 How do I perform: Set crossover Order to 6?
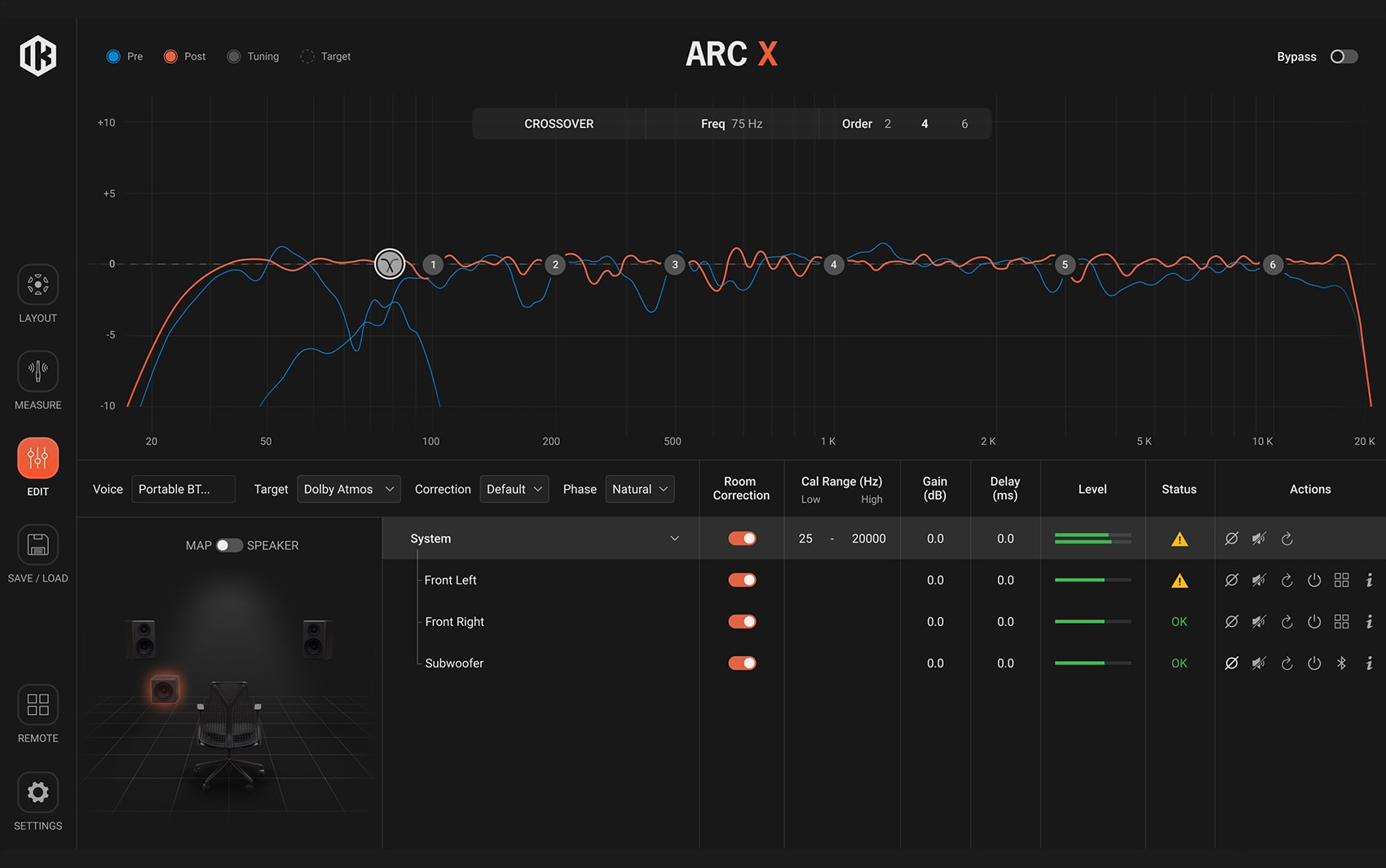coord(964,123)
